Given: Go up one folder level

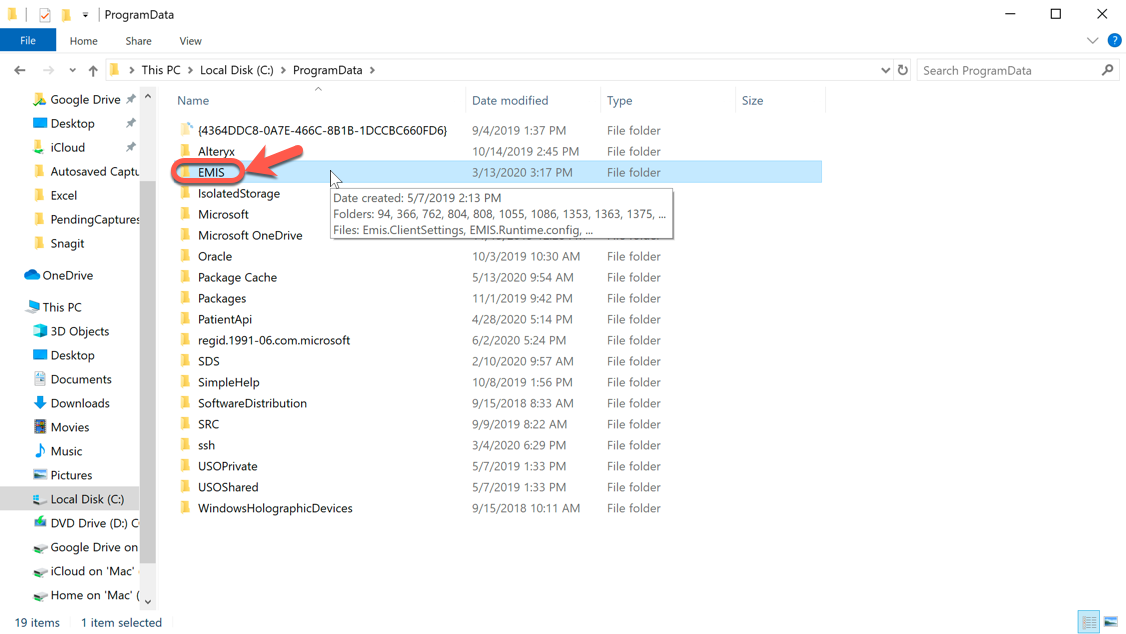Looking at the screenshot, I should 93,70.
